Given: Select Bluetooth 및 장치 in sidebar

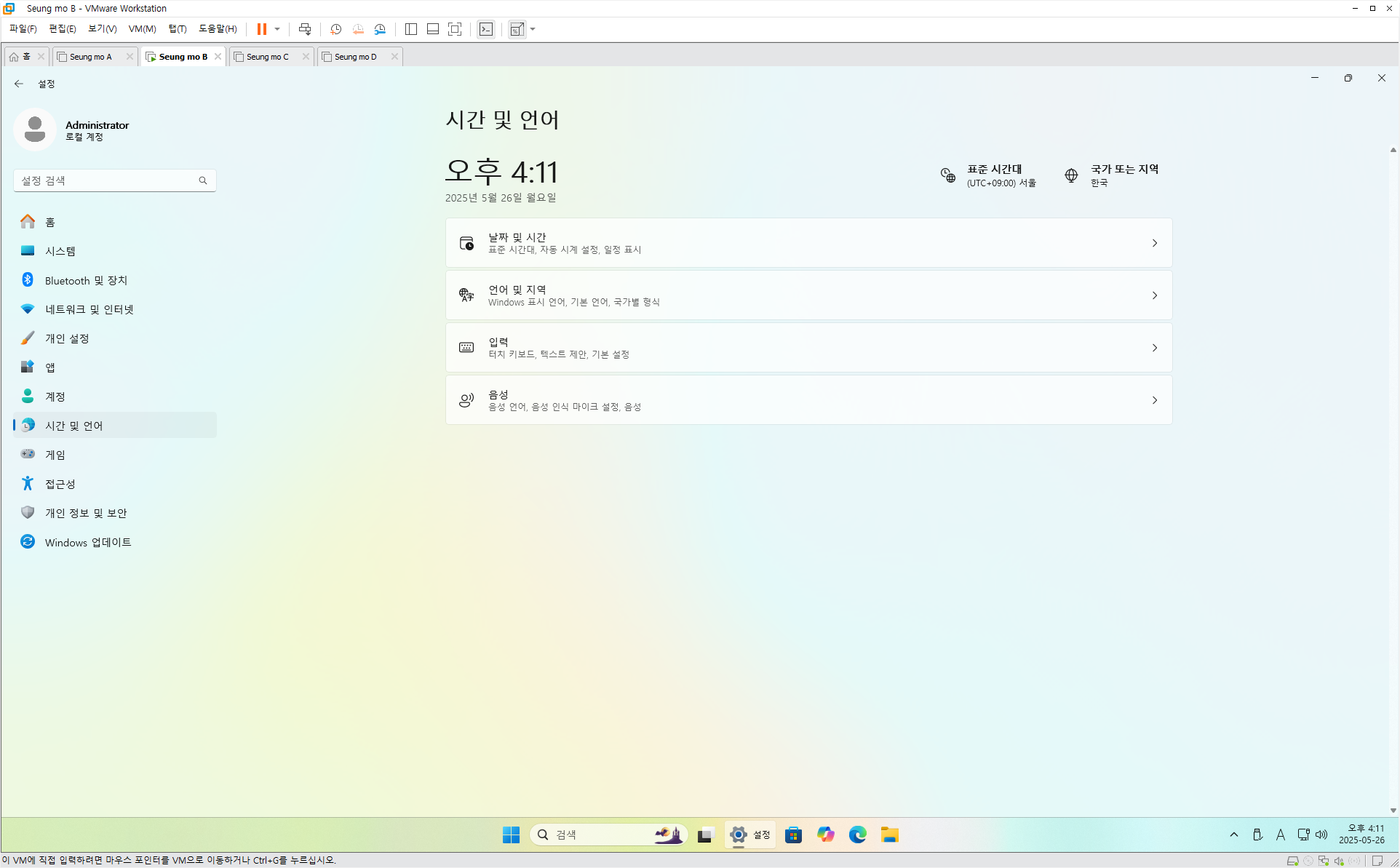Looking at the screenshot, I should coord(86,280).
